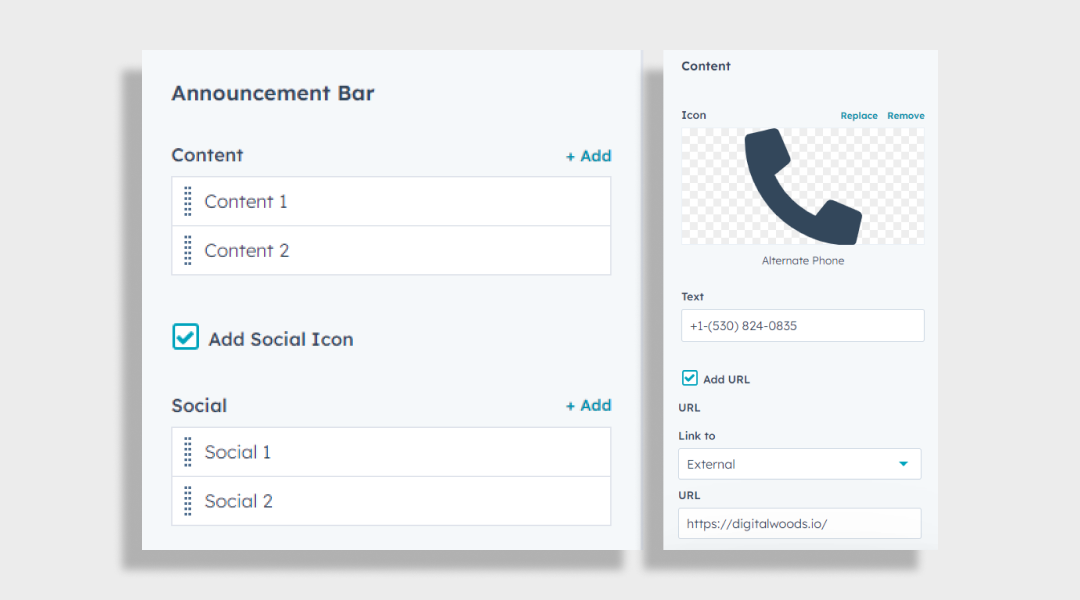This screenshot has height=600, width=1080.
Task: Click the Add Social Icon label
Action: pos(281,339)
